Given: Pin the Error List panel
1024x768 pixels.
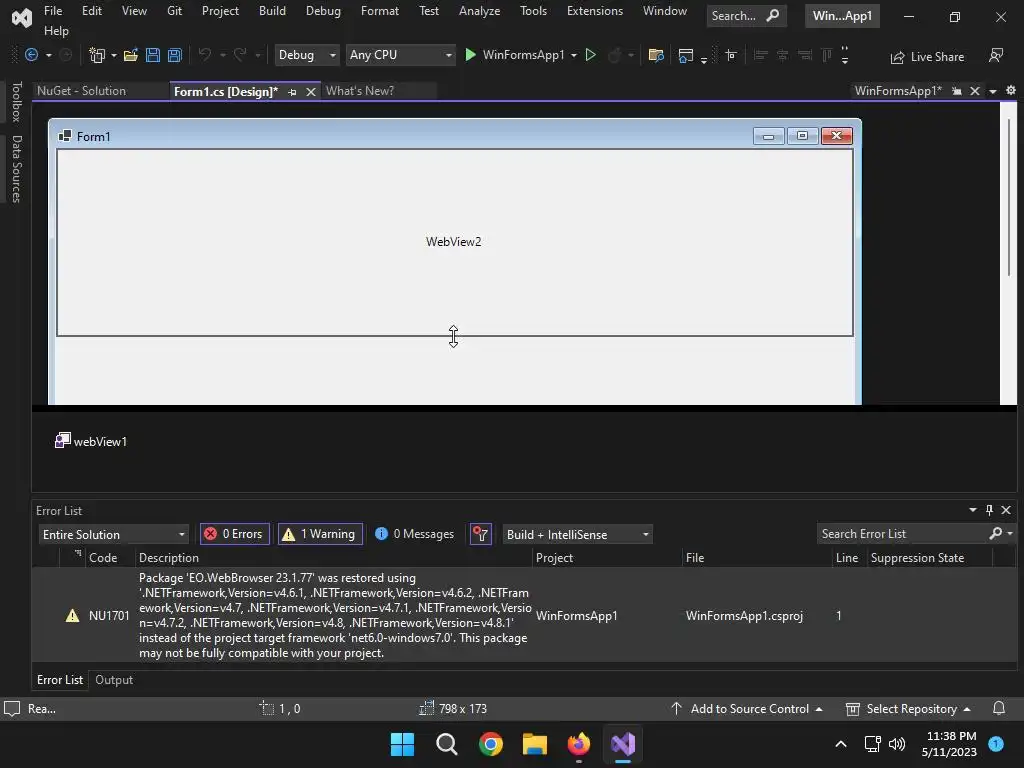Looking at the screenshot, I should coord(989,510).
